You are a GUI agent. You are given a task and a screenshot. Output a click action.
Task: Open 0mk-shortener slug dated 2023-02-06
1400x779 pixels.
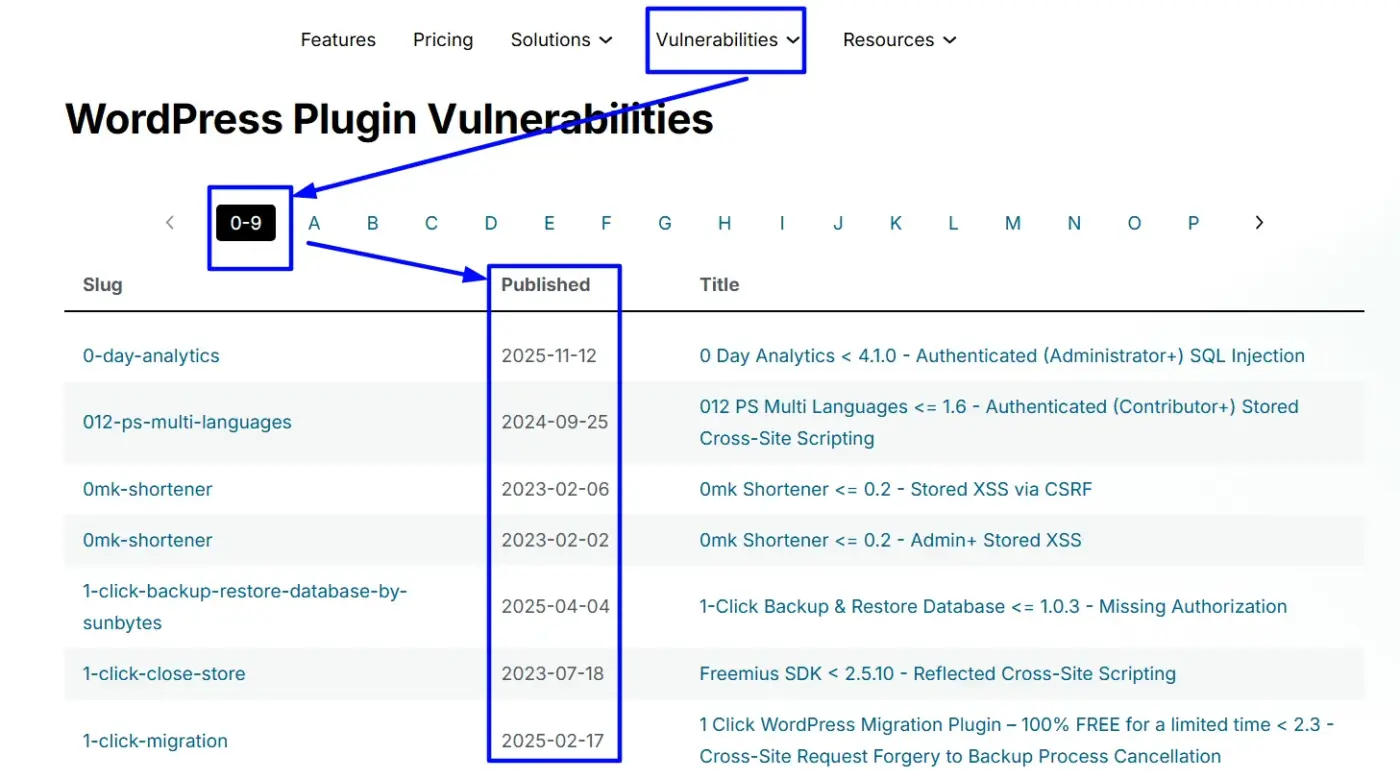click(148, 489)
